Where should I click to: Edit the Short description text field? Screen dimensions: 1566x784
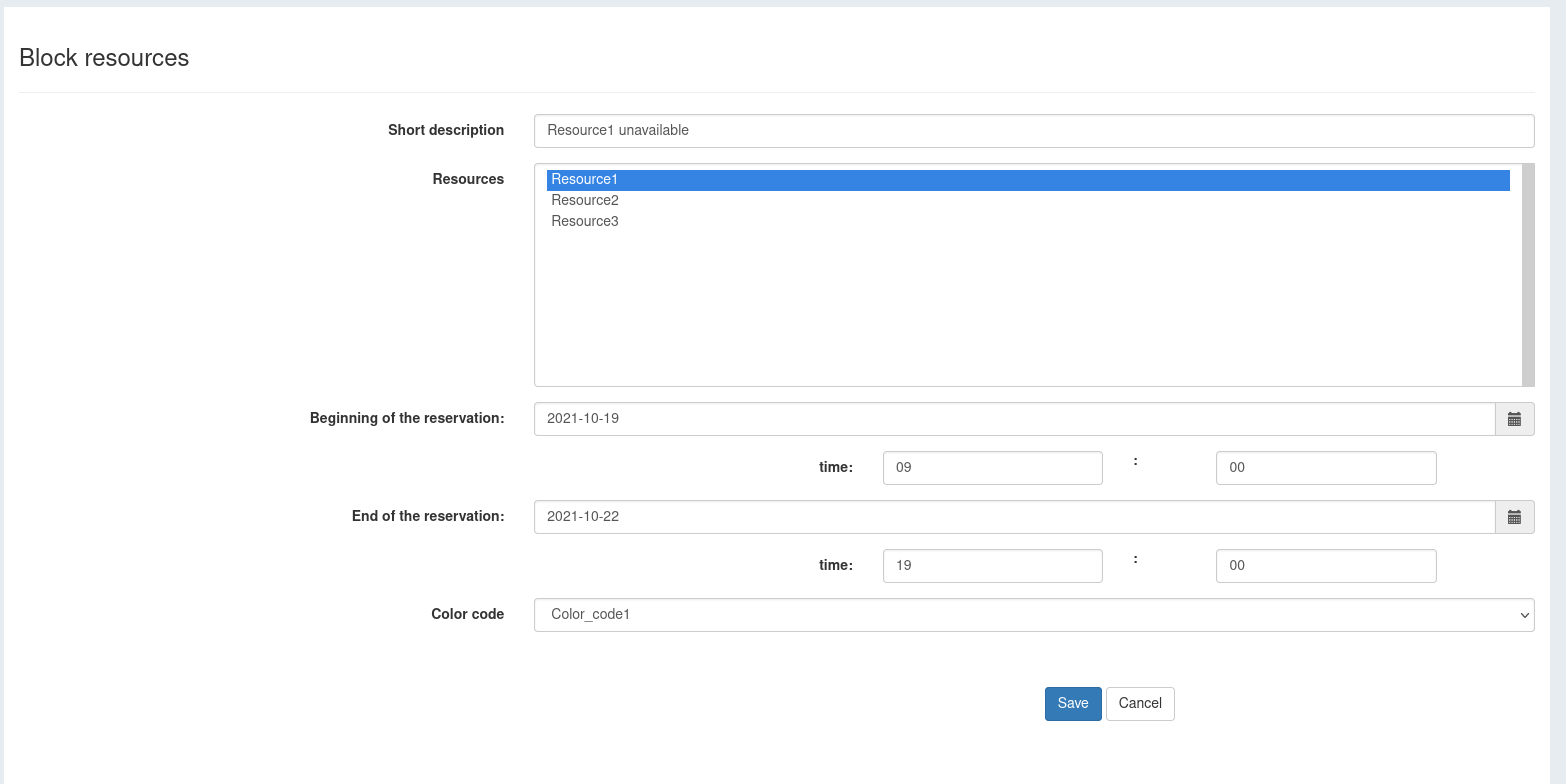click(1034, 131)
